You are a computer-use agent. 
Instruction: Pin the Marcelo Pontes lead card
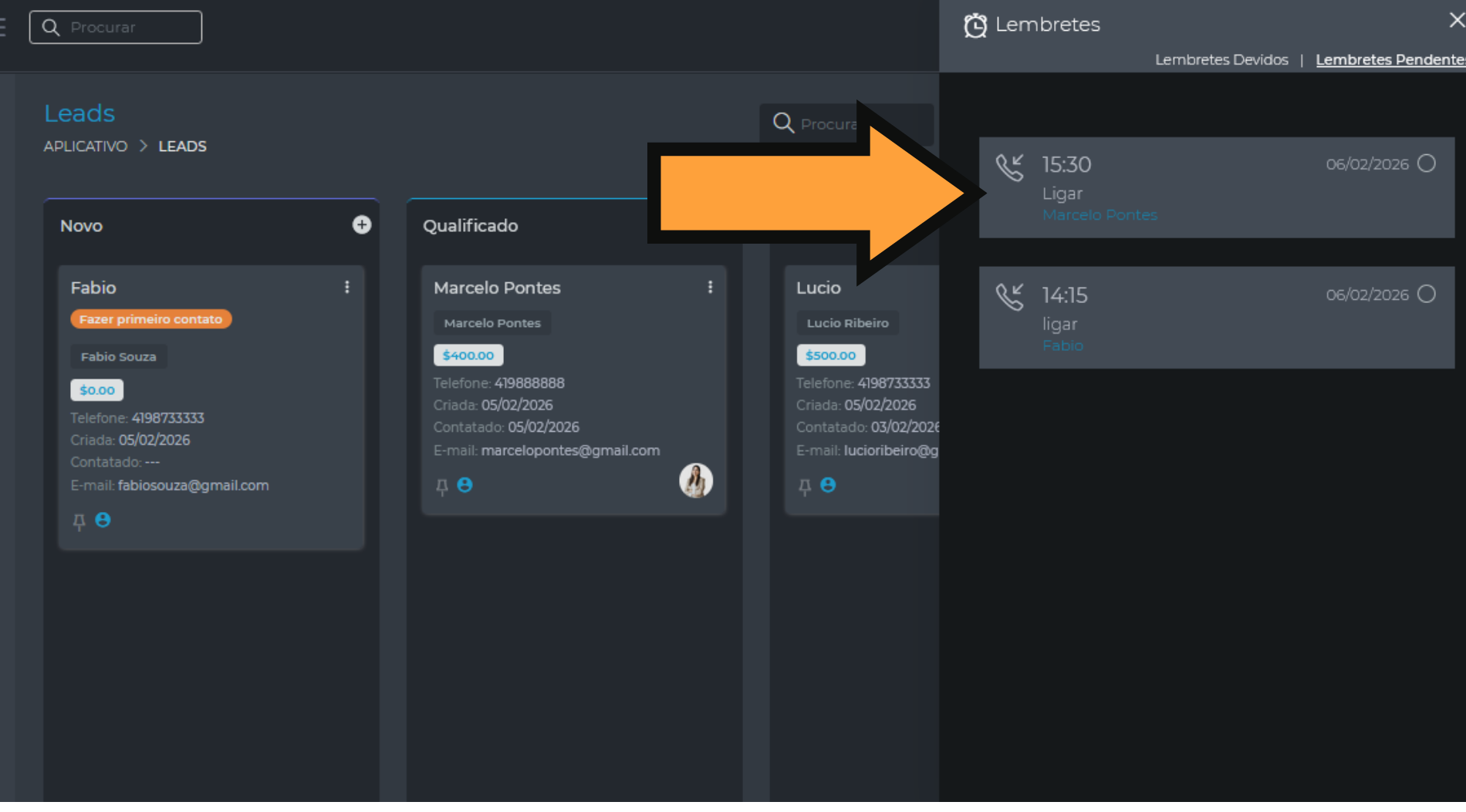point(441,487)
